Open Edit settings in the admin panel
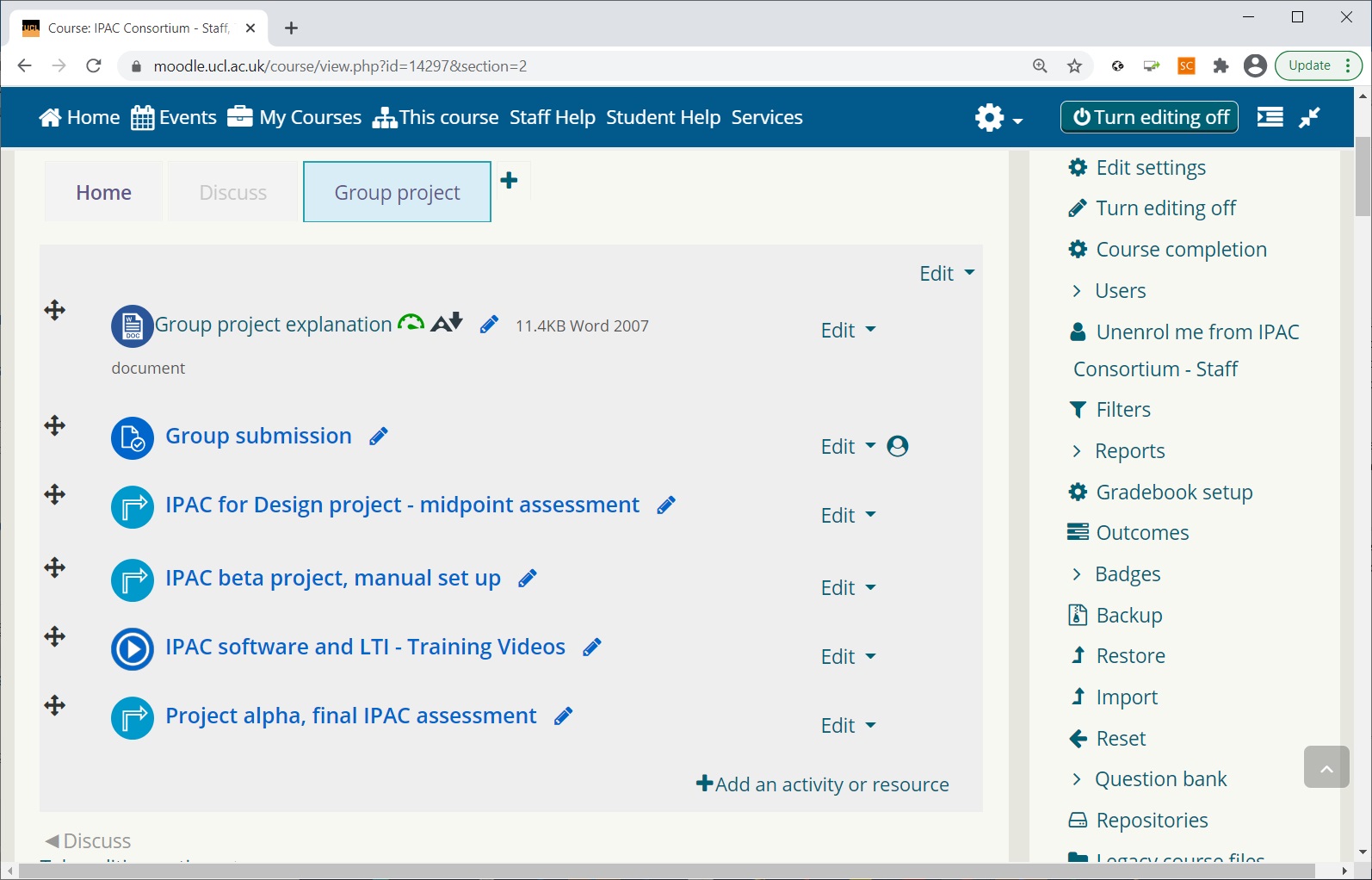Image resolution: width=1372 pixels, height=880 pixels. 1137,168
